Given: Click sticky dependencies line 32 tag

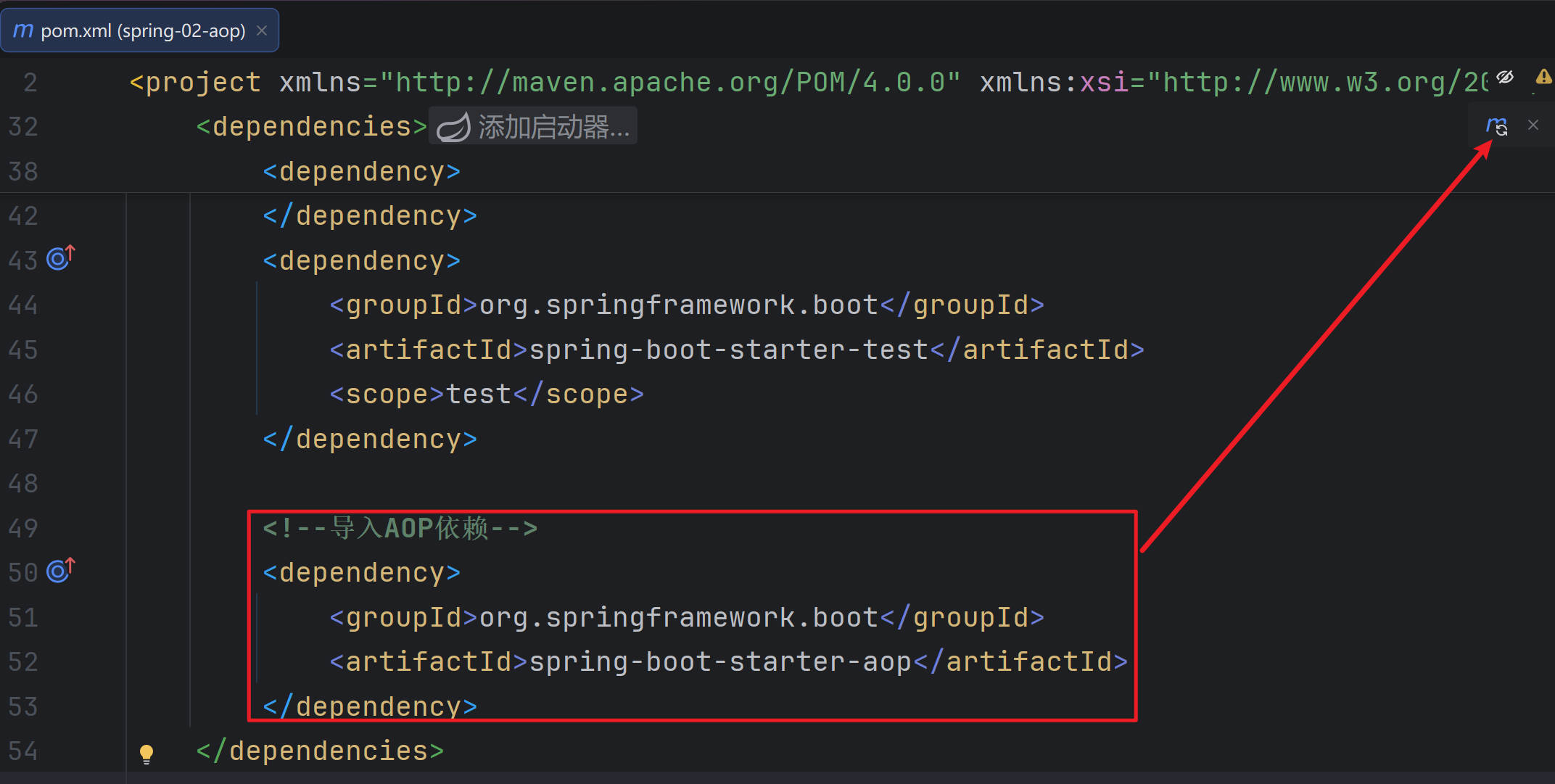Looking at the screenshot, I should coord(312,127).
